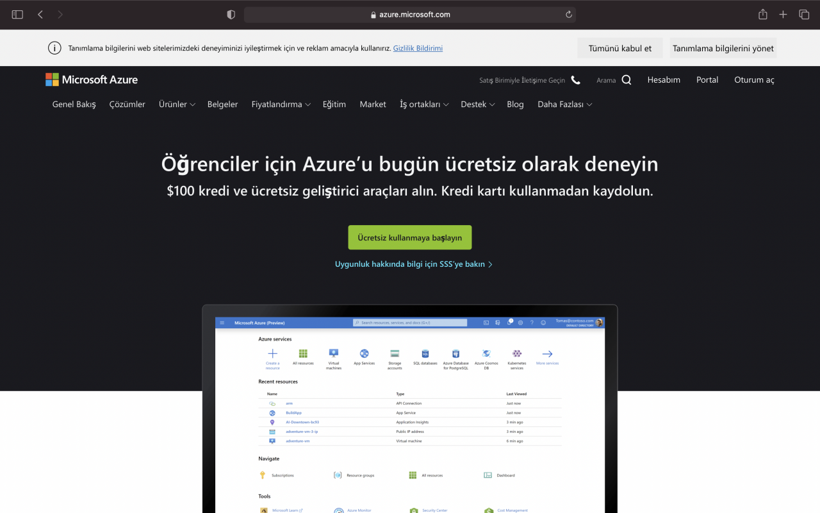Click the App Services icon in preview
820x513 pixels.
click(x=364, y=354)
